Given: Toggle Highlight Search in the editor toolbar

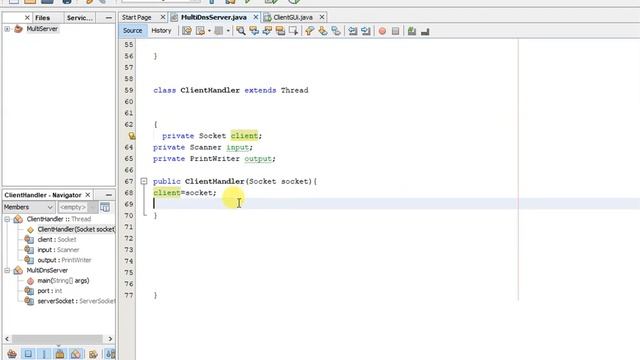Looking at the screenshot, I should pyautogui.click(x=280, y=31).
